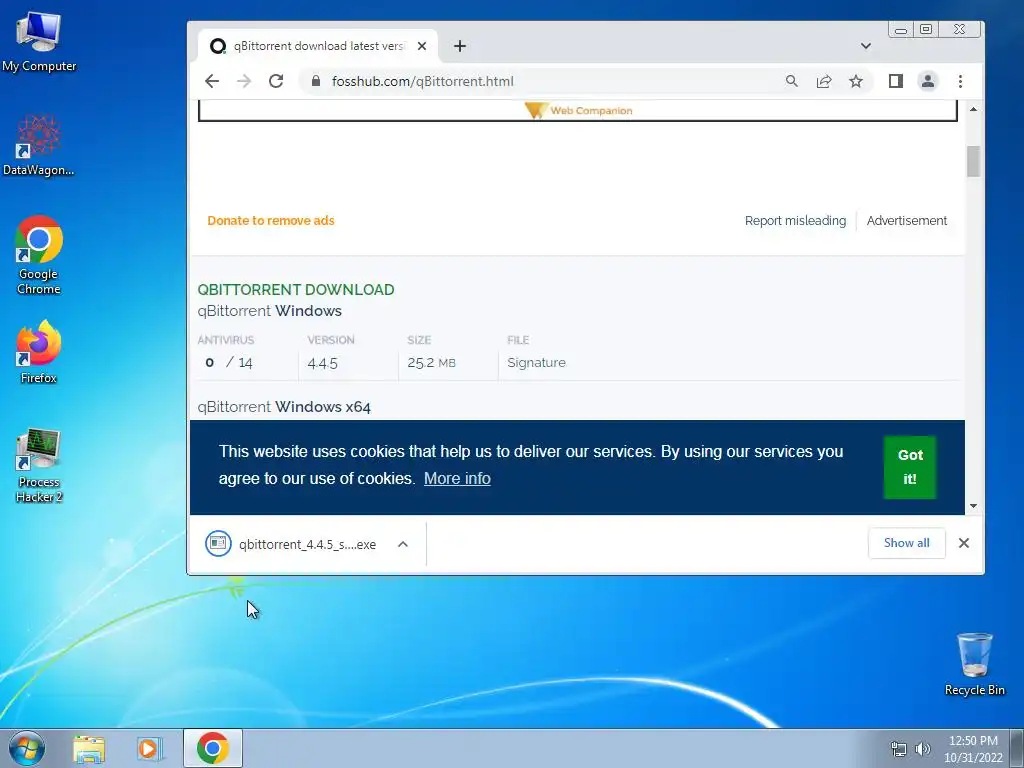Click the network tray icon
Viewport: 1024px width, 768px height.
tap(899, 749)
